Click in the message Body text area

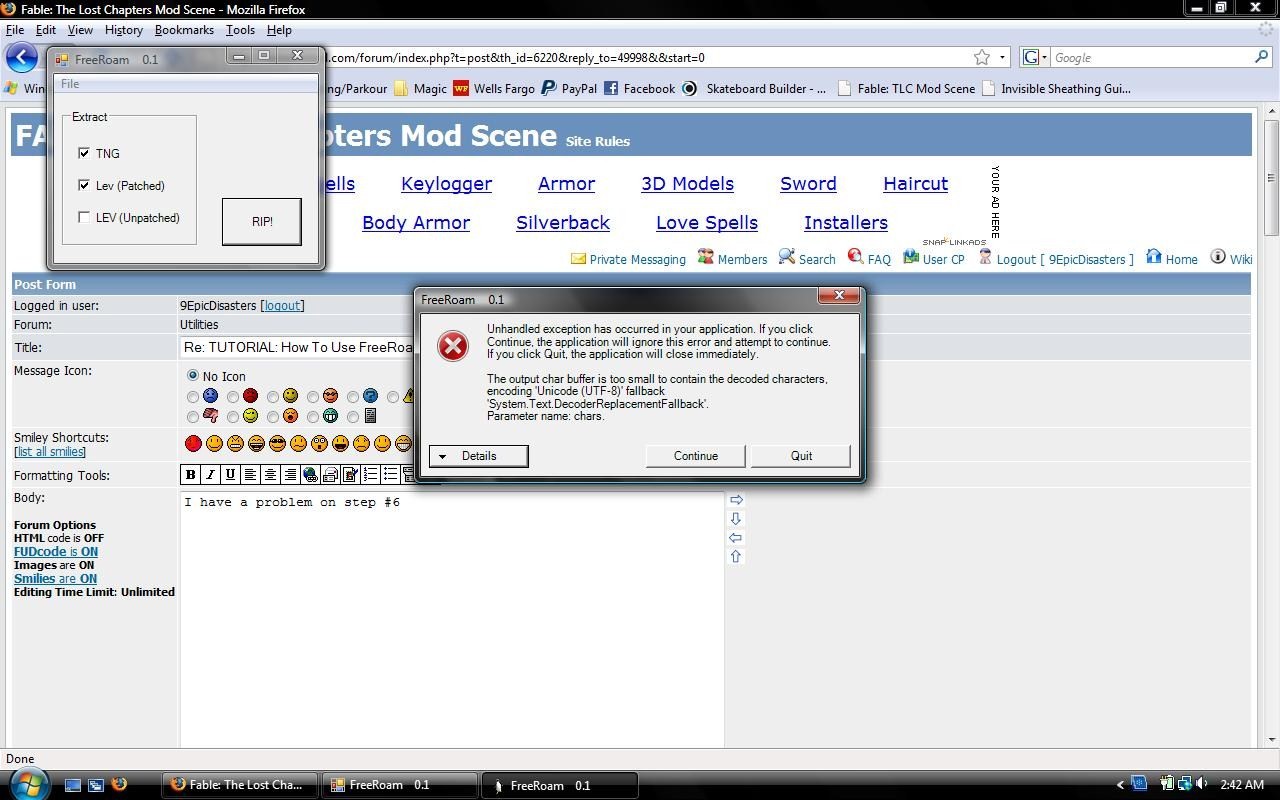tap(450, 620)
